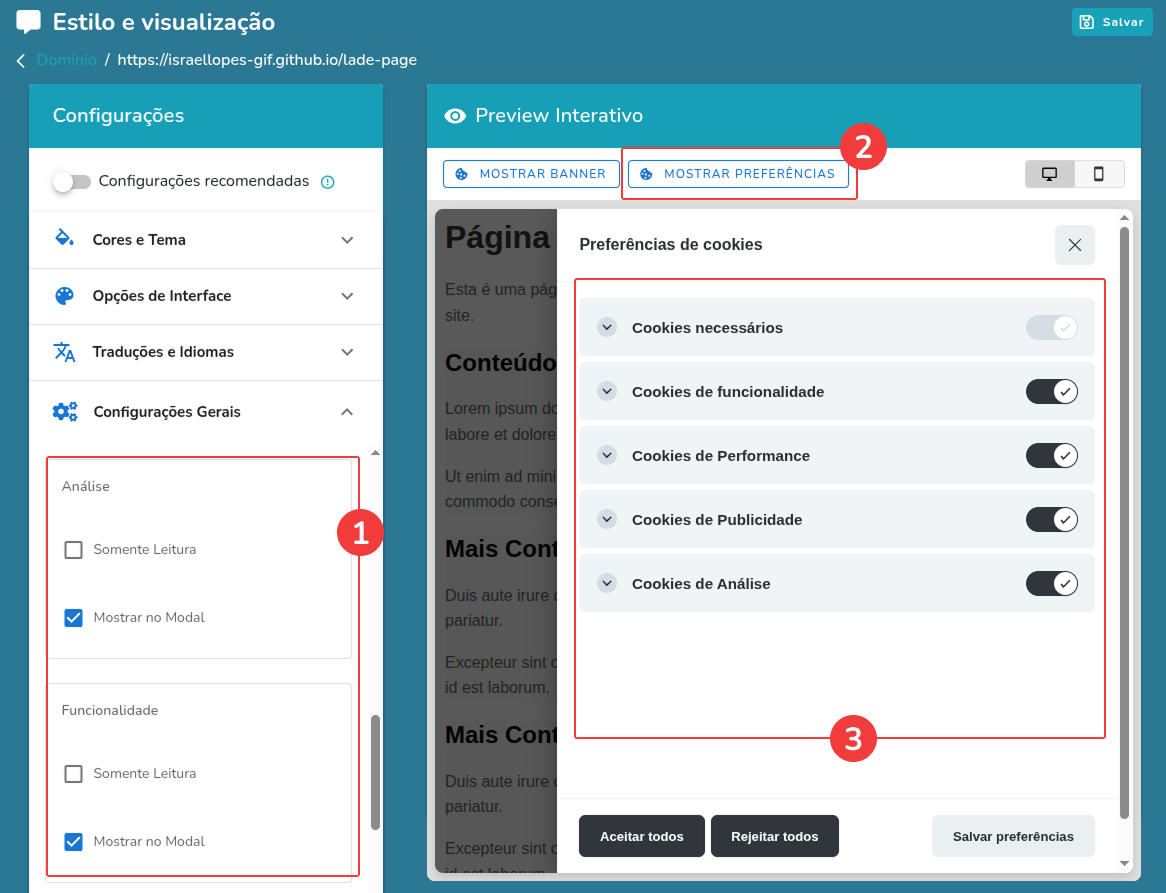Viewport: 1166px width, 893px height.
Task: Enable the Somente Leitura checkbox under Análise
Action: pos(74,548)
